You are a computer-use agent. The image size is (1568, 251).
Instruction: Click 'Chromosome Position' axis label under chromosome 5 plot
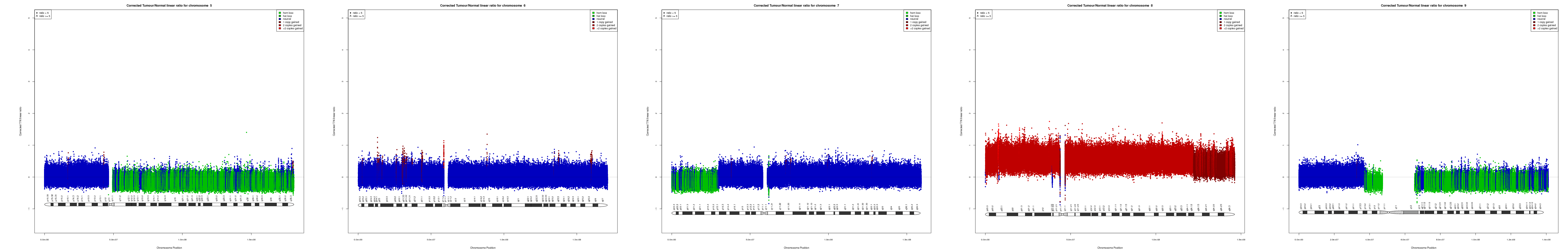click(169, 247)
